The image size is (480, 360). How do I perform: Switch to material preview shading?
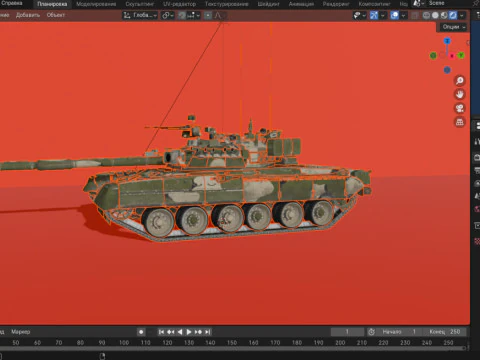tap(444, 15)
